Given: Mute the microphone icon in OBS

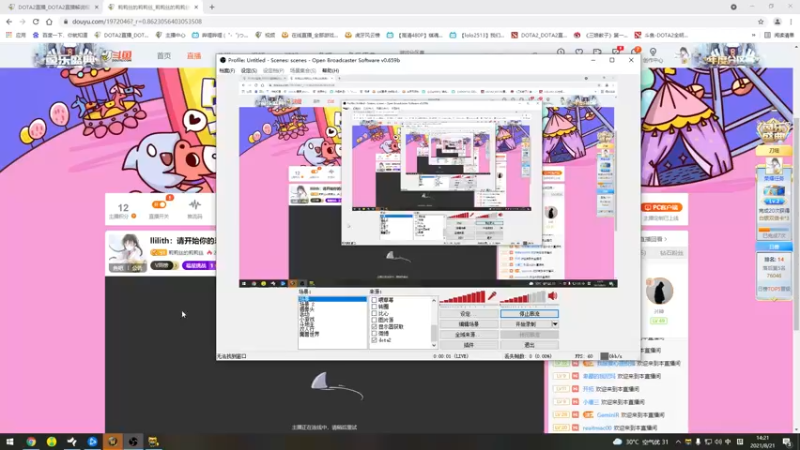Looking at the screenshot, I should pos(492,296).
